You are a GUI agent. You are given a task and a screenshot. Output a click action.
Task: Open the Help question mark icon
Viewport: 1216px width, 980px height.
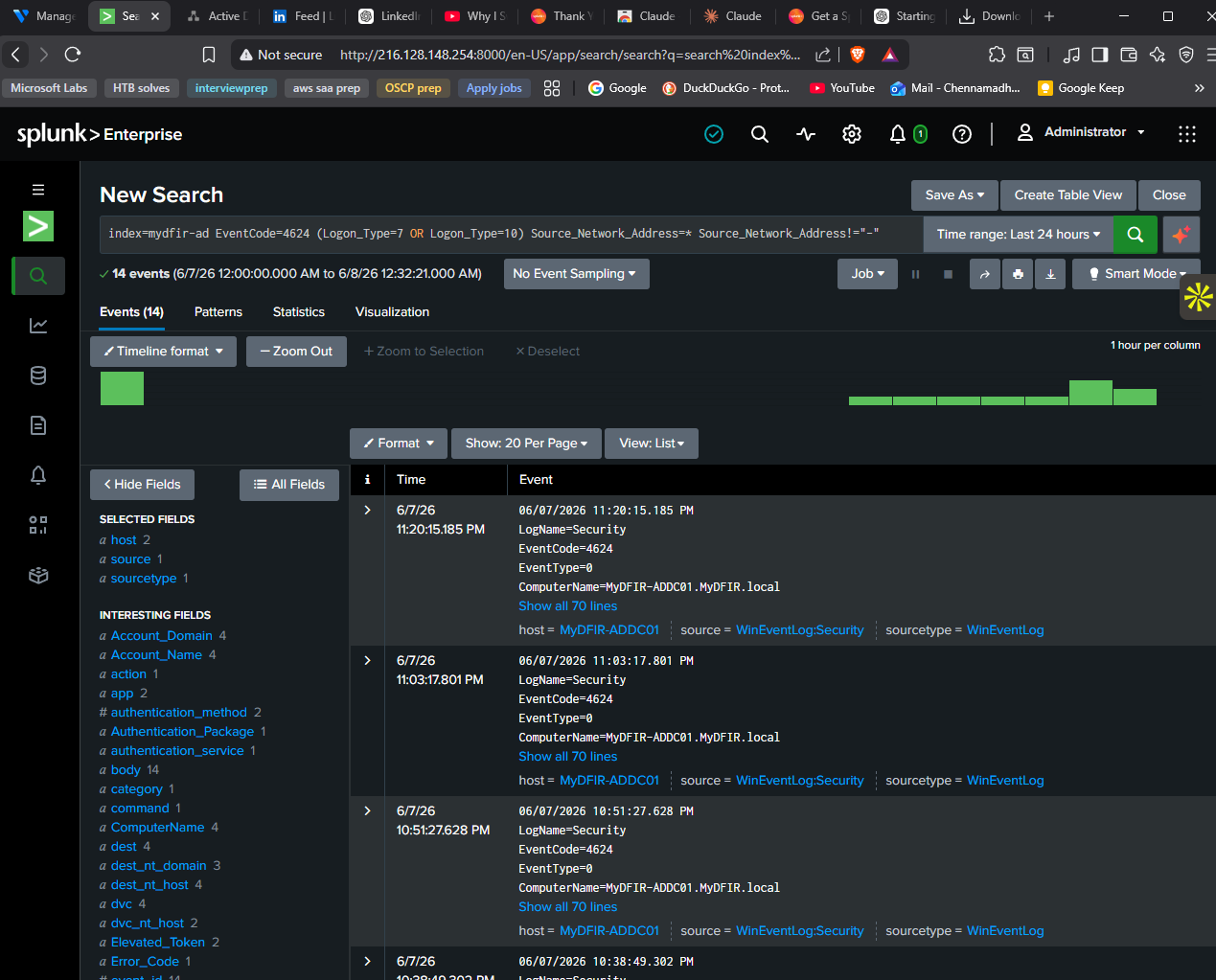(962, 134)
